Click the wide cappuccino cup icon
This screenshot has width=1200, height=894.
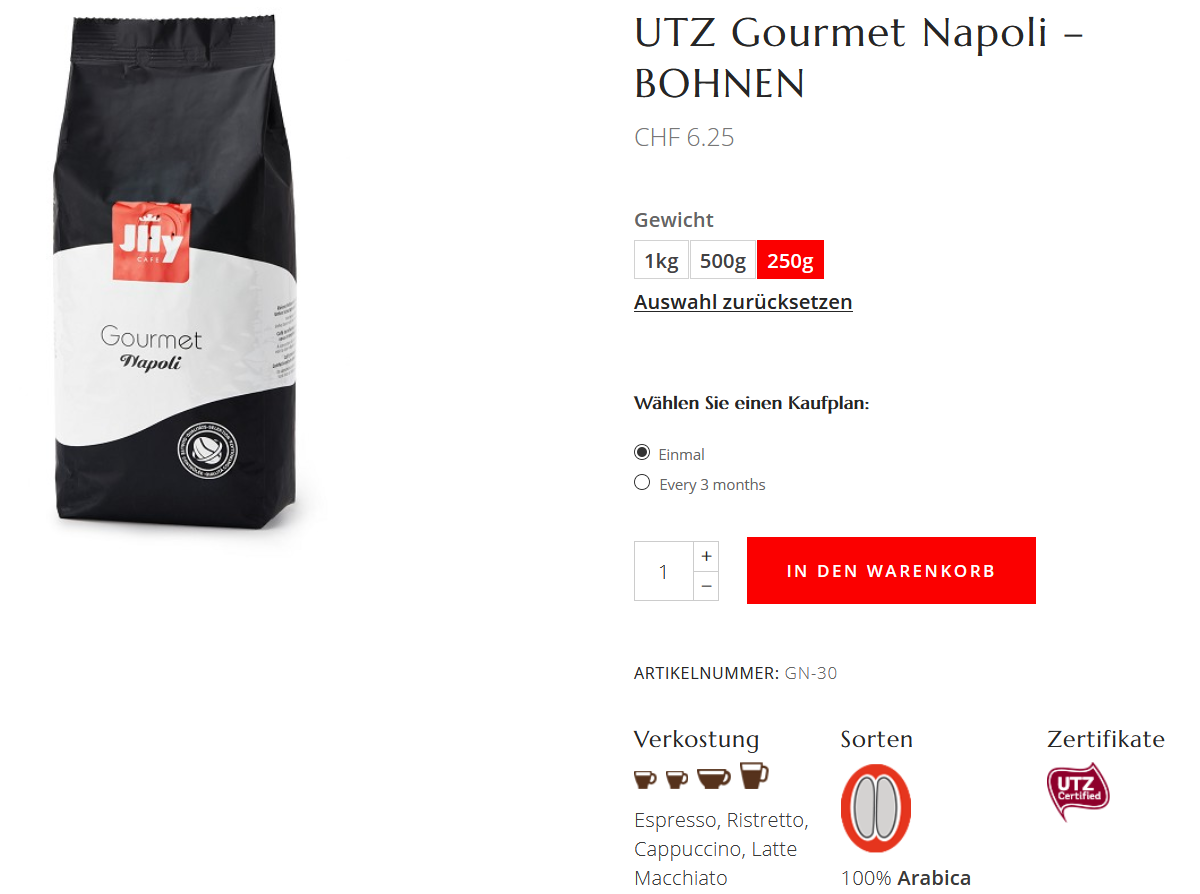click(x=714, y=778)
